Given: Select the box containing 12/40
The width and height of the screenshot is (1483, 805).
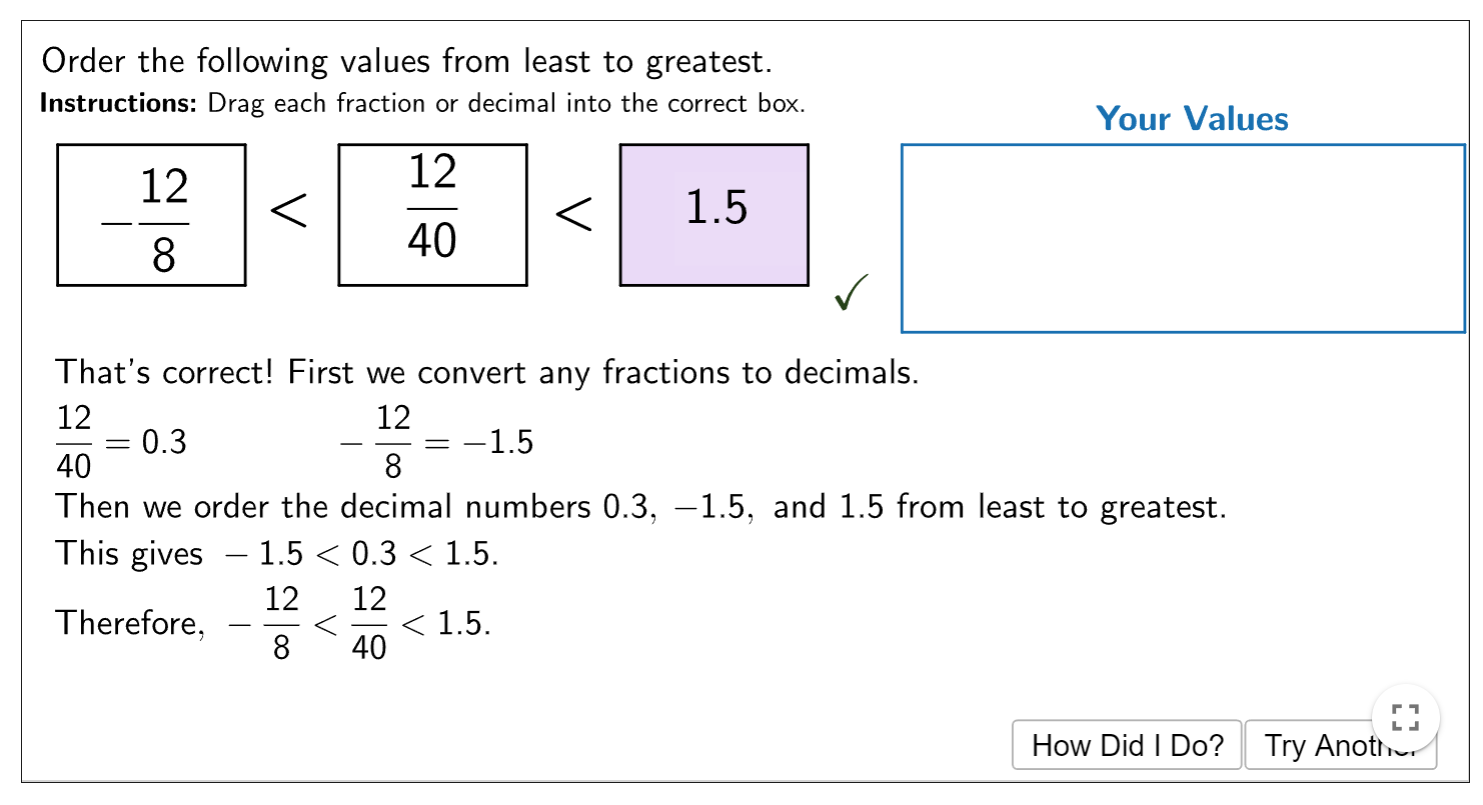Looking at the screenshot, I should pos(432,215).
